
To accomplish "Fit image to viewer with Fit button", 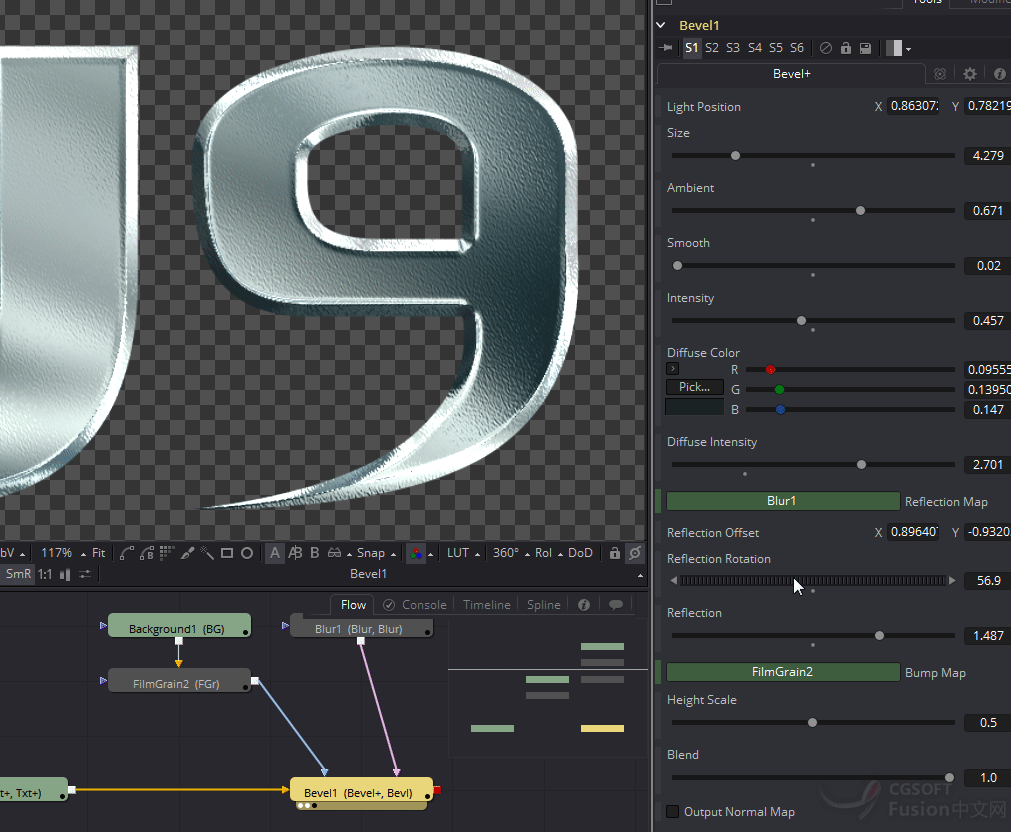I will coord(99,553).
